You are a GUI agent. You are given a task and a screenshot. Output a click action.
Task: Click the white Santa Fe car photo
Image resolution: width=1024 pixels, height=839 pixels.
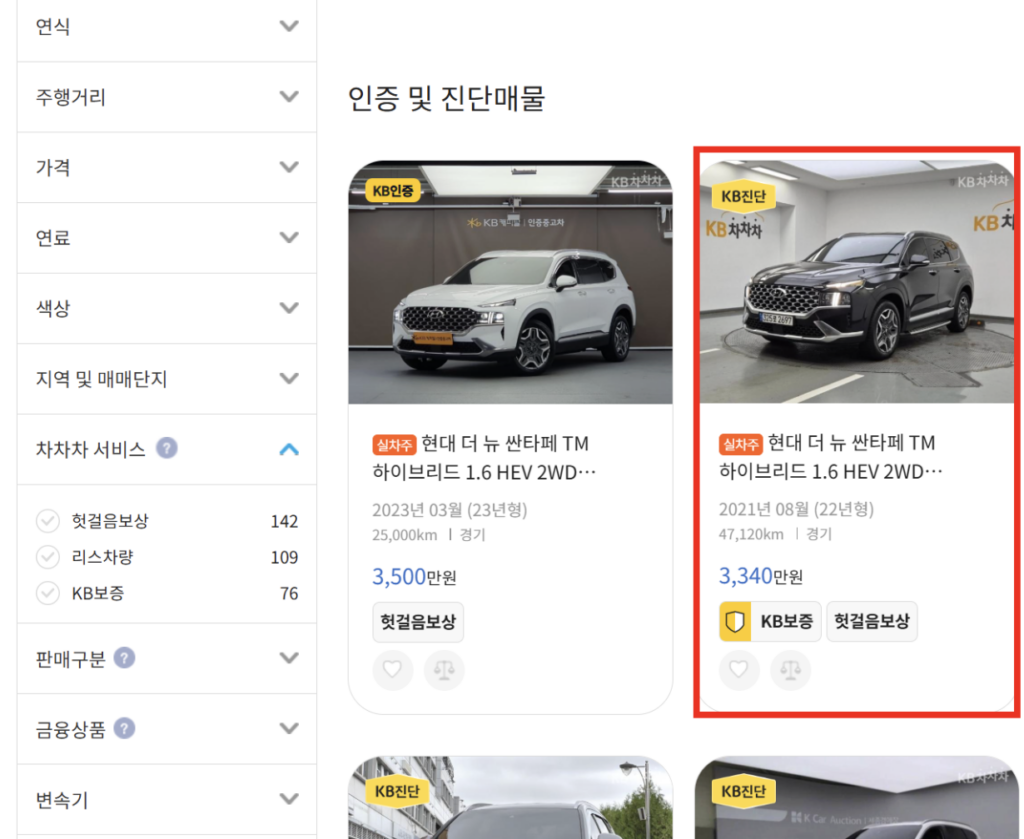point(510,290)
